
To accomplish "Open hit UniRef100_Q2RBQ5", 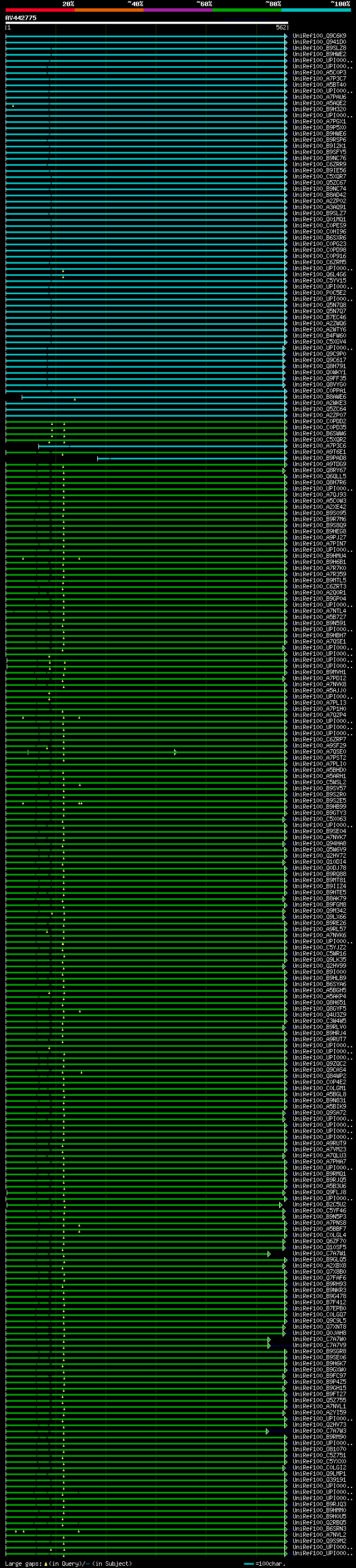I will click(319, 1522).
